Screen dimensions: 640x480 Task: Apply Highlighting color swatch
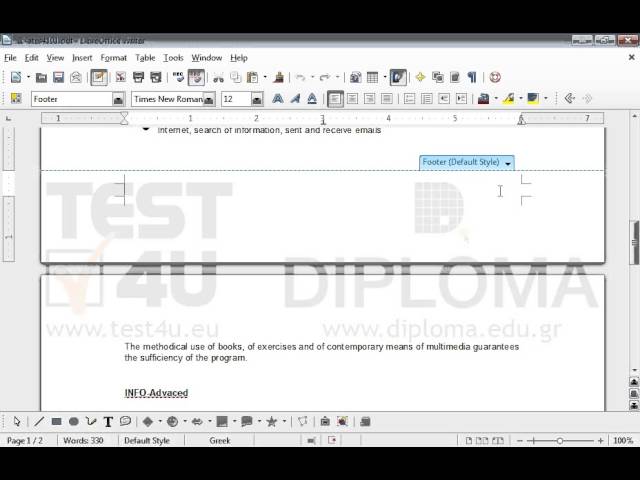(x=509, y=99)
